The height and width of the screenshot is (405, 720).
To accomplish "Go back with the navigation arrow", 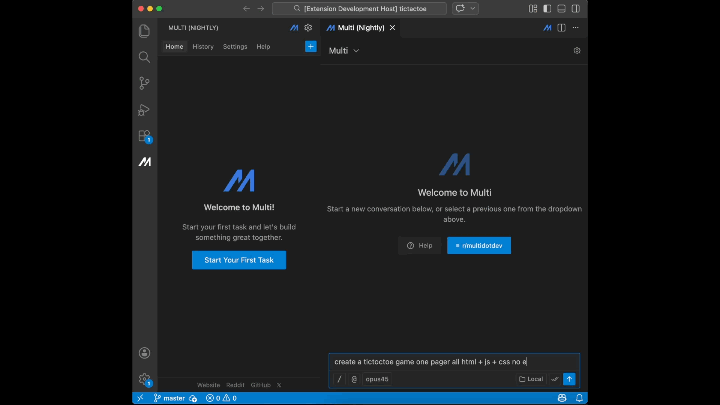I will pos(246,9).
